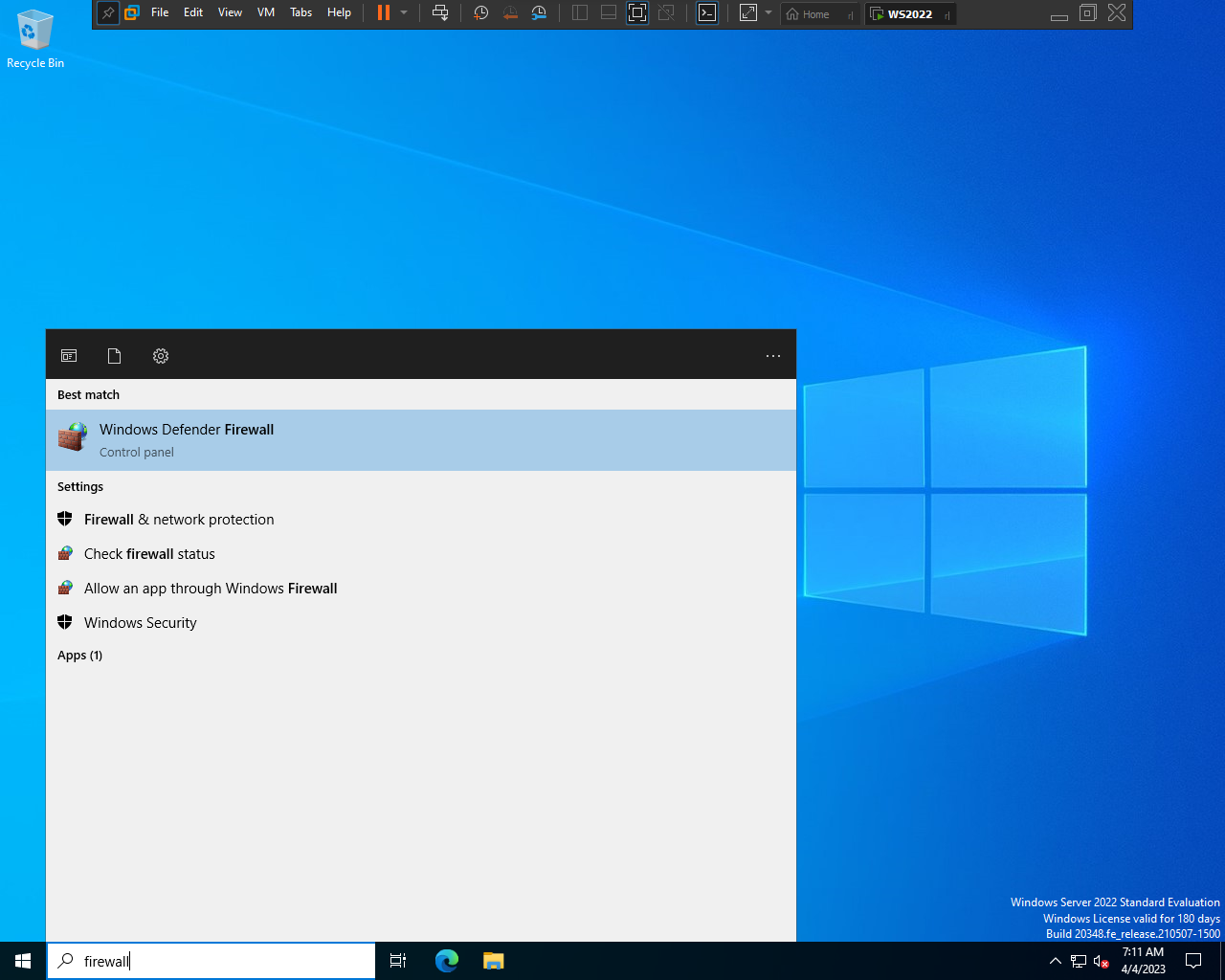The width and height of the screenshot is (1225, 980).
Task: Click the Settings results heading
Action: 80,487
